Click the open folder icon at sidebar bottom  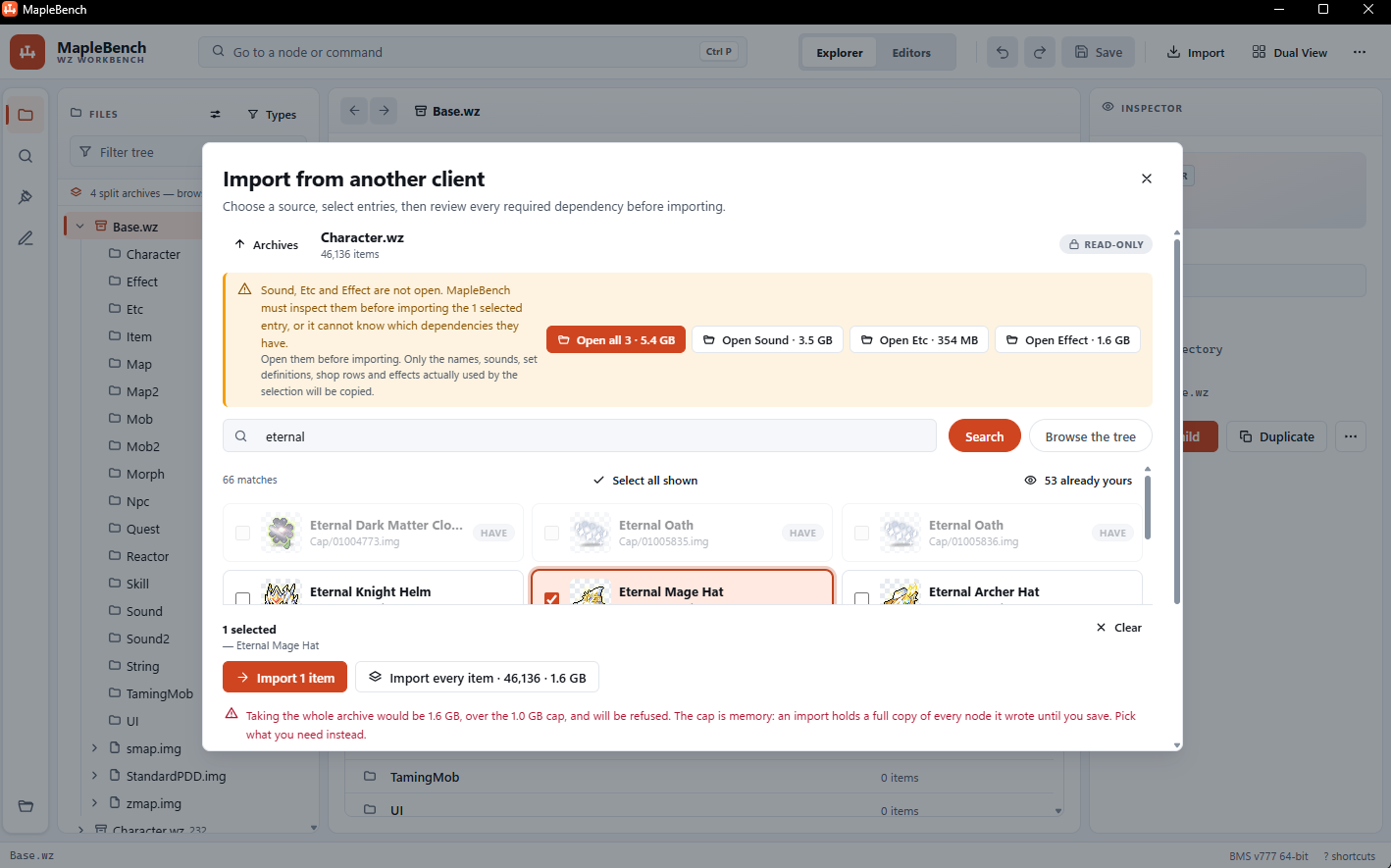click(26, 806)
